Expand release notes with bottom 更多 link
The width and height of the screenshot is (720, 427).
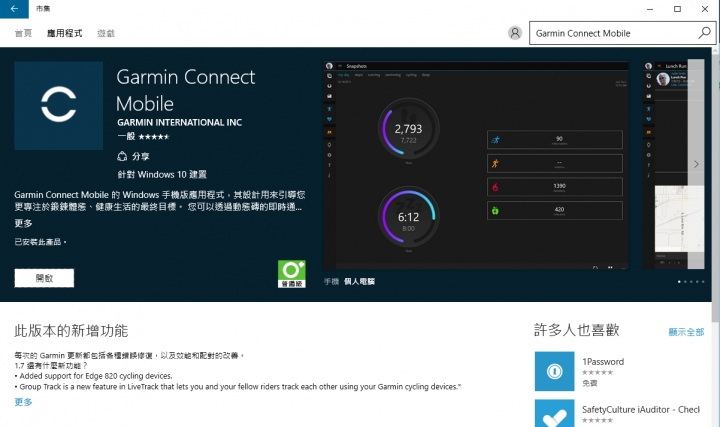click(23, 402)
